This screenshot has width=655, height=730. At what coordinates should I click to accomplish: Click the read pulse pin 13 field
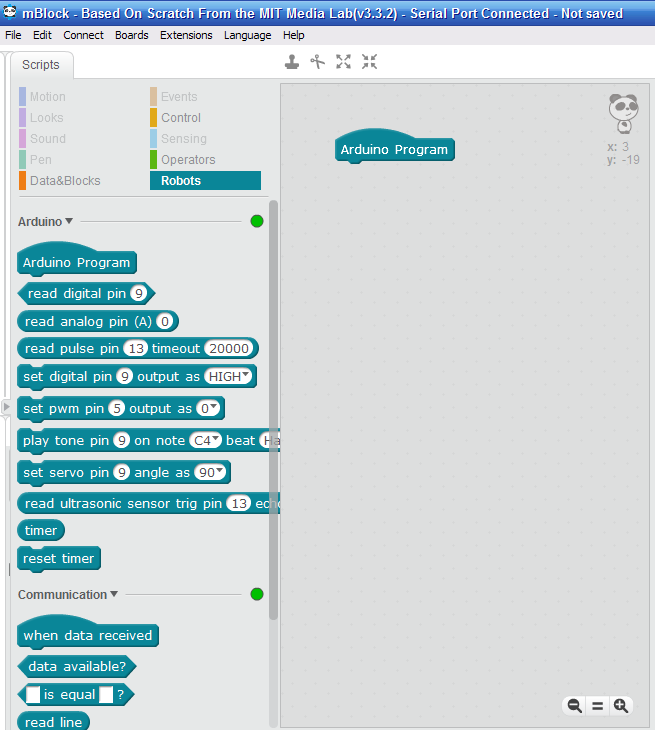[x=136, y=348]
